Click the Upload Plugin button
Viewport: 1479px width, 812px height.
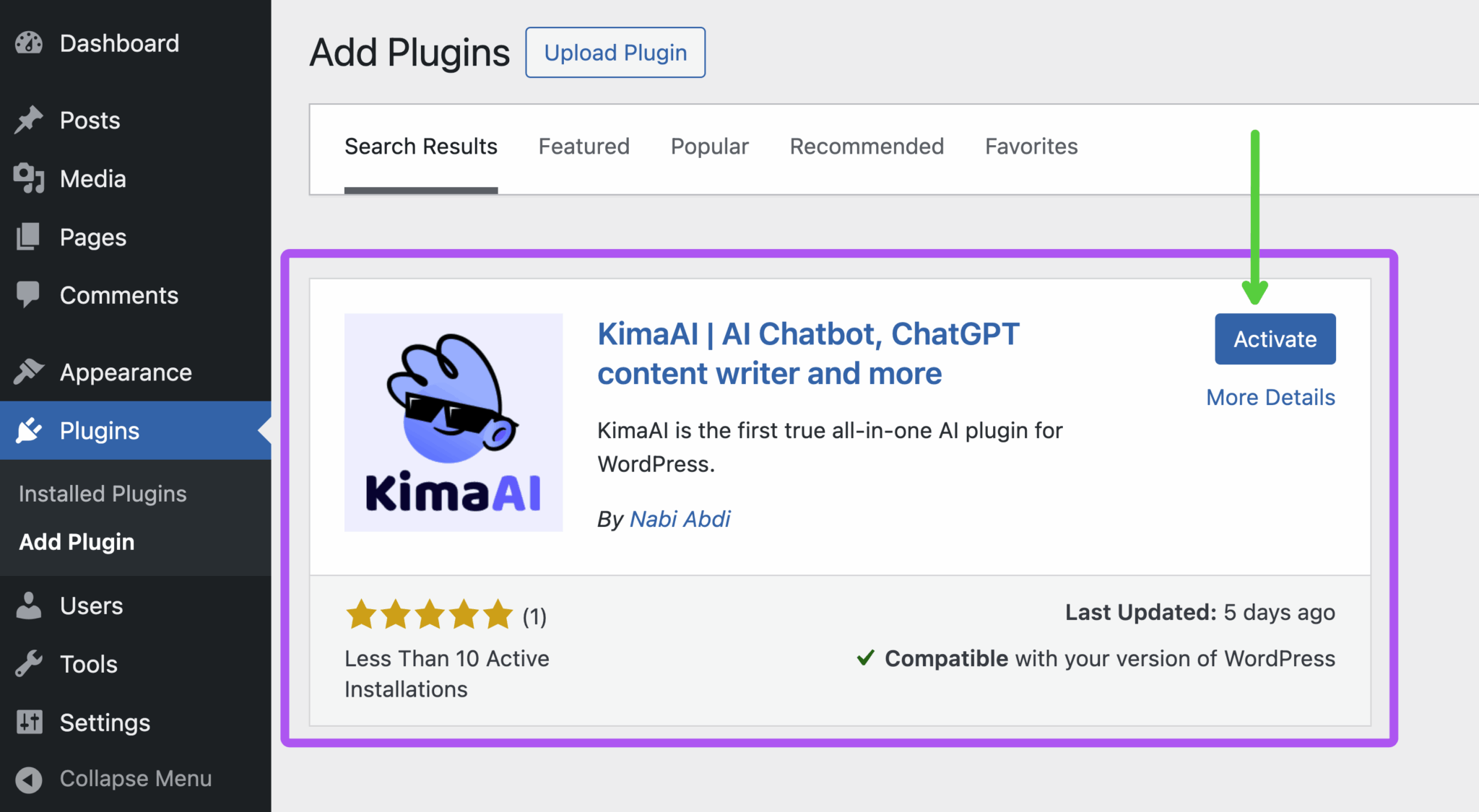[615, 52]
